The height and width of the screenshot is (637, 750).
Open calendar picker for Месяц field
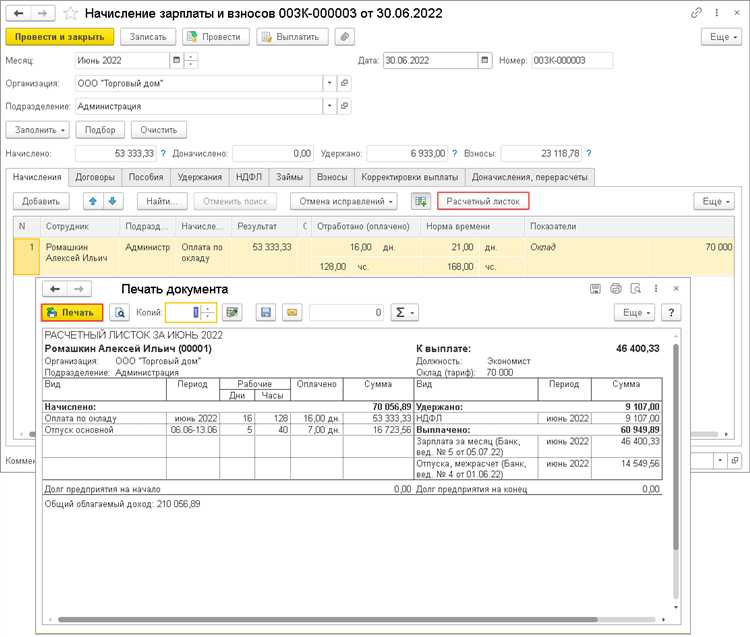tap(176, 60)
